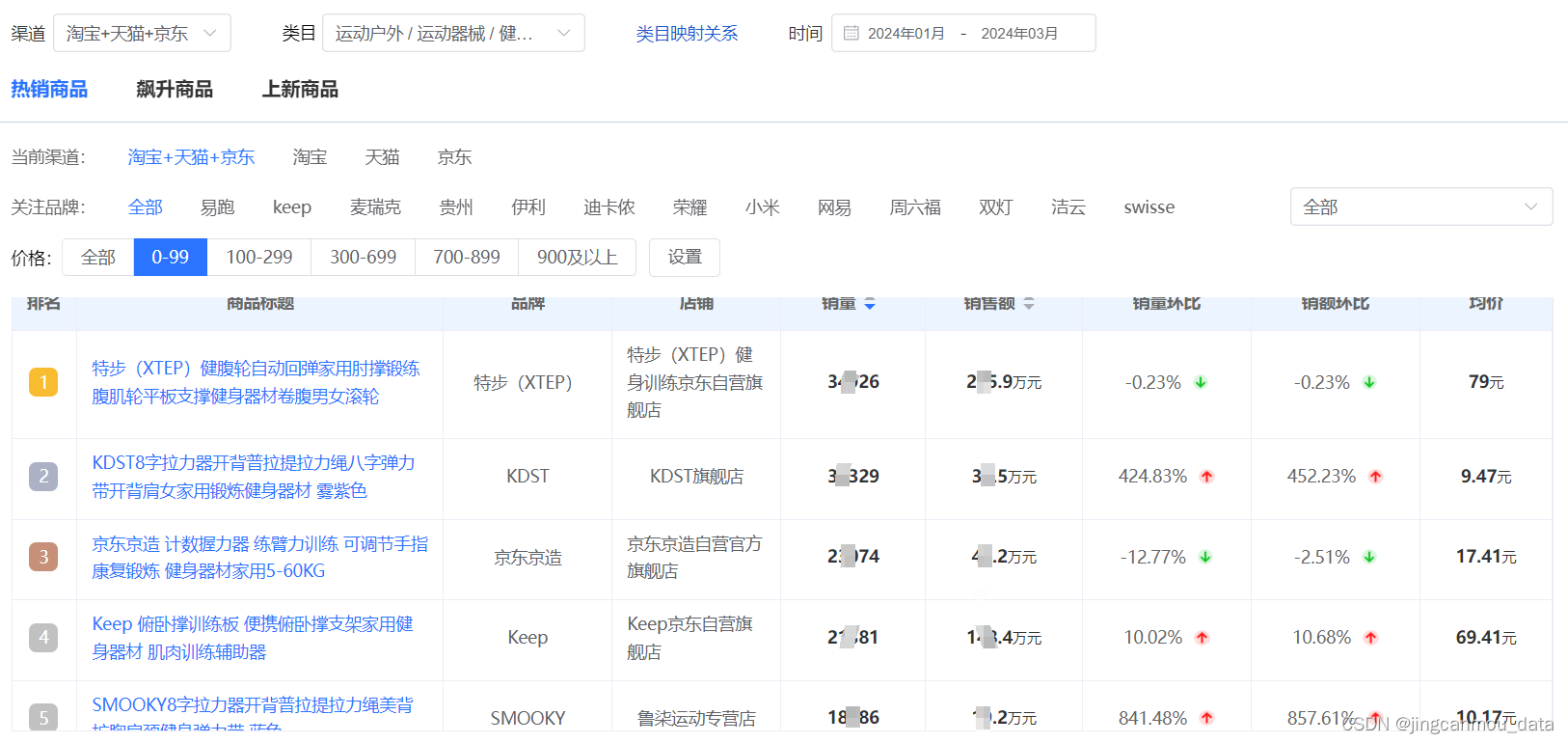Click the down arrow beside -0.23% 销量环比
The image size is (1568, 743).
coord(1201,382)
